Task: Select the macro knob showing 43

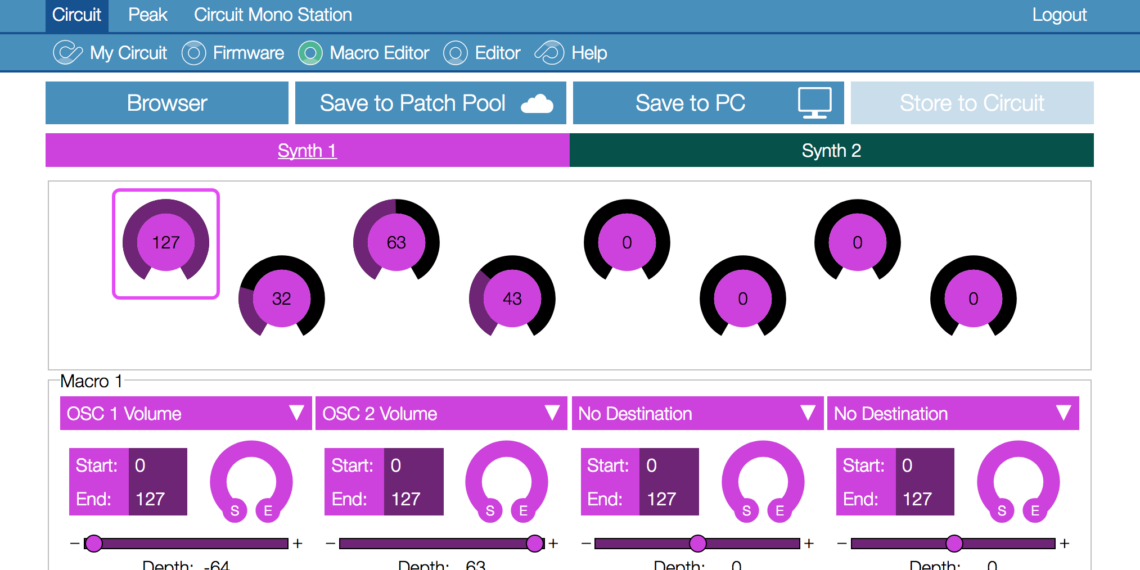Action: (512, 298)
